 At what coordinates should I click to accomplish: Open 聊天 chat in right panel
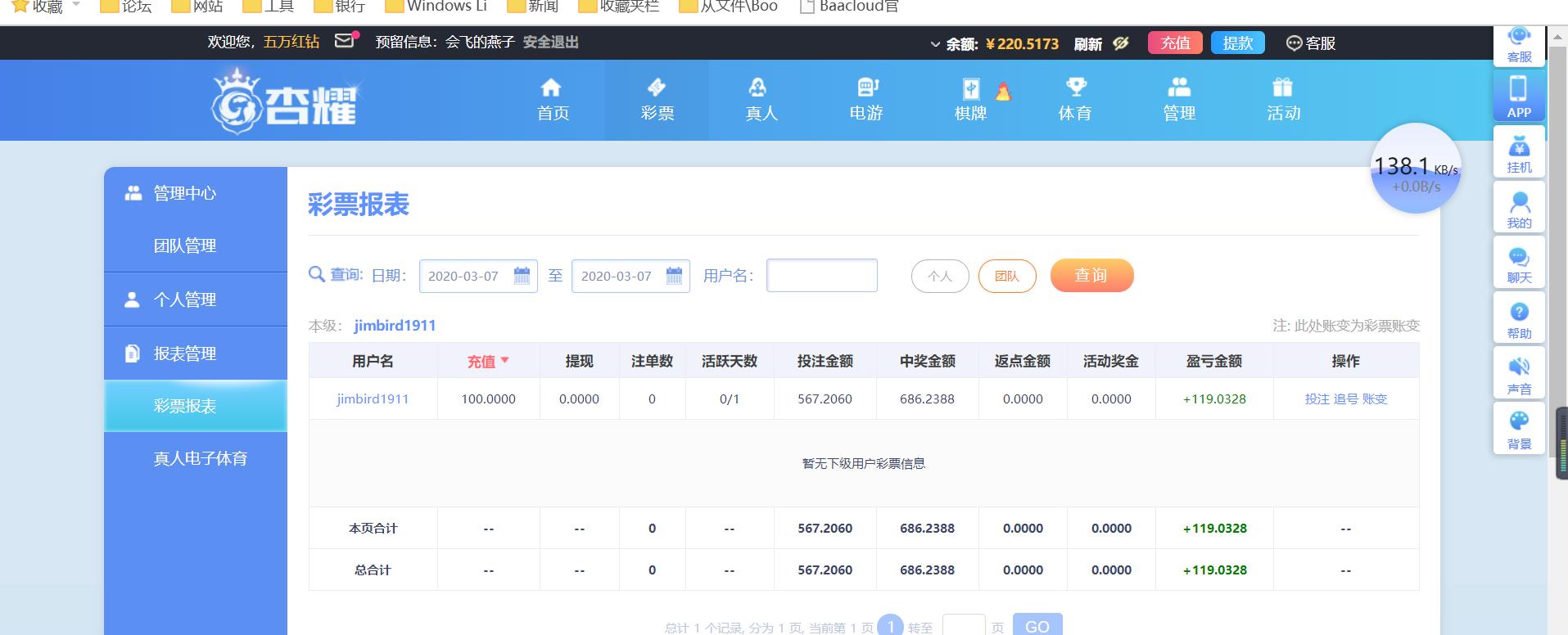(x=1519, y=263)
